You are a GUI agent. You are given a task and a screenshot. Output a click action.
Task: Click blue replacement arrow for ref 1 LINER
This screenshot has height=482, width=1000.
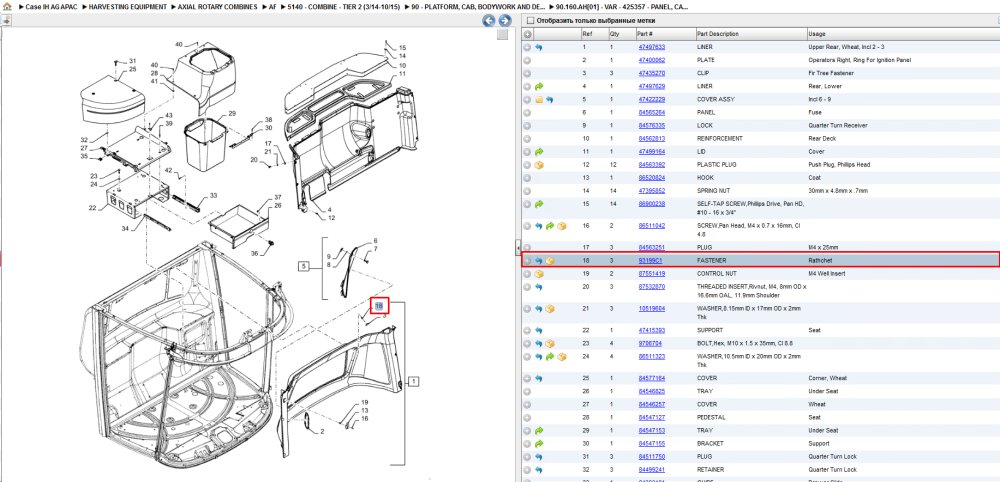click(x=539, y=47)
